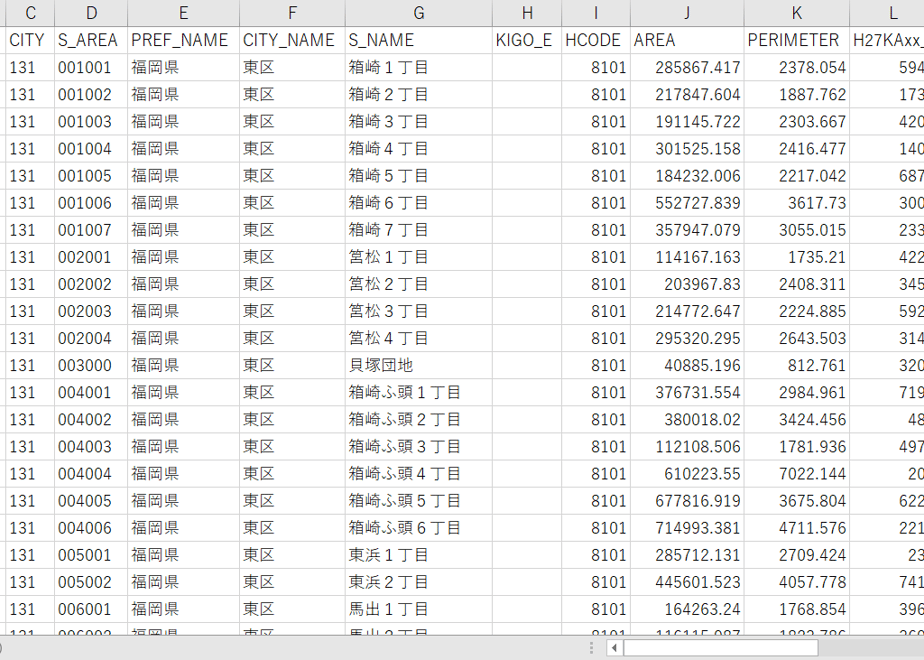
Task: Select AREA value 552727.839
Action: tap(687, 203)
